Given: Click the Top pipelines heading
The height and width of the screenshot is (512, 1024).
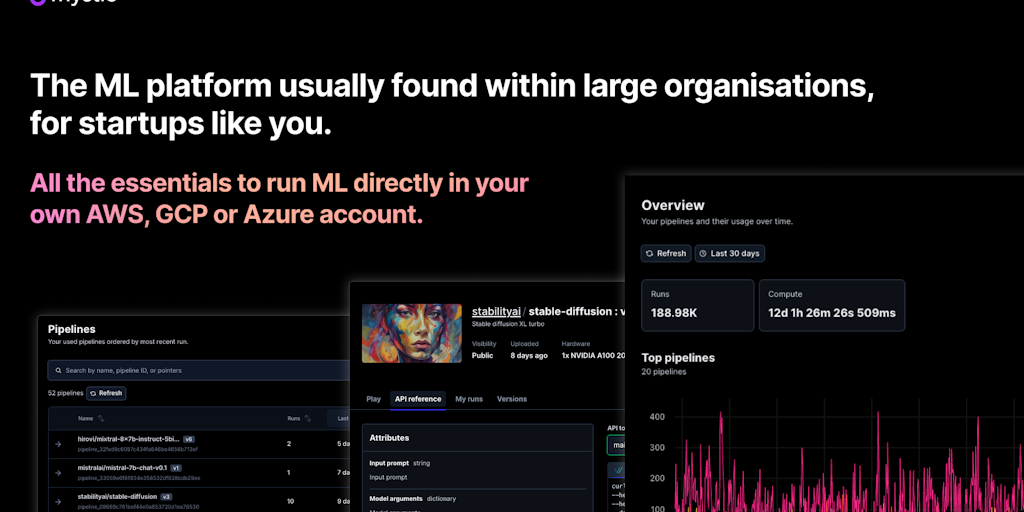Looking at the screenshot, I should tap(678, 358).
